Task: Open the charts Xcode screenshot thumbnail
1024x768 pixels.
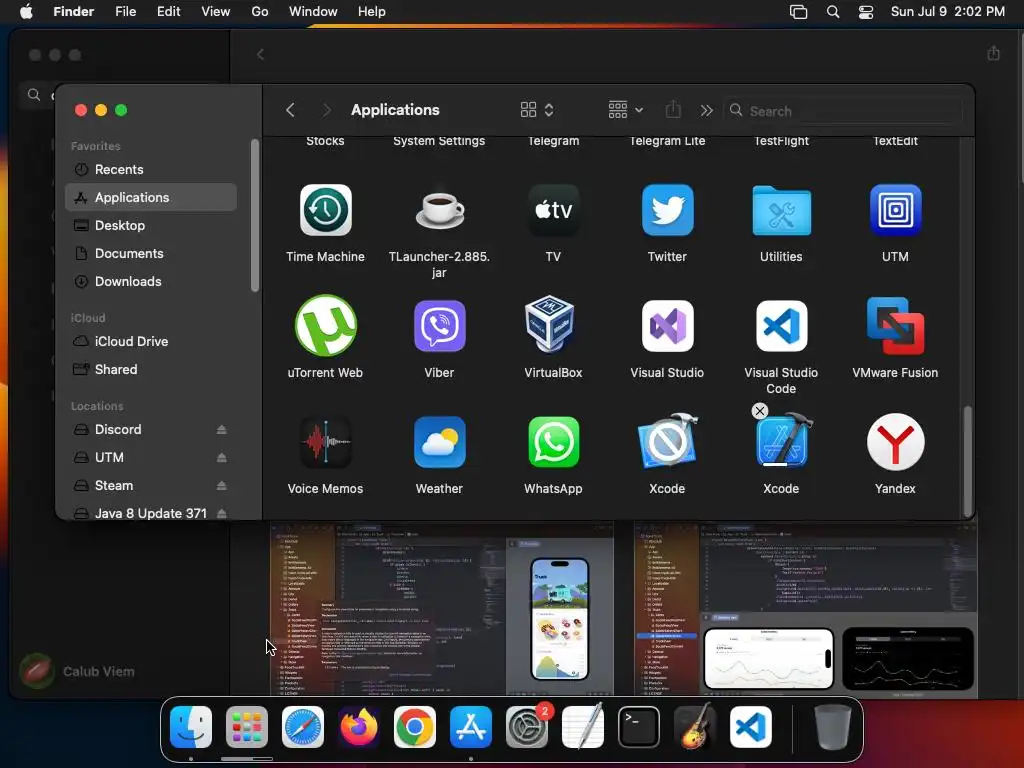Action: pyautogui.click(x=805, y=609)
